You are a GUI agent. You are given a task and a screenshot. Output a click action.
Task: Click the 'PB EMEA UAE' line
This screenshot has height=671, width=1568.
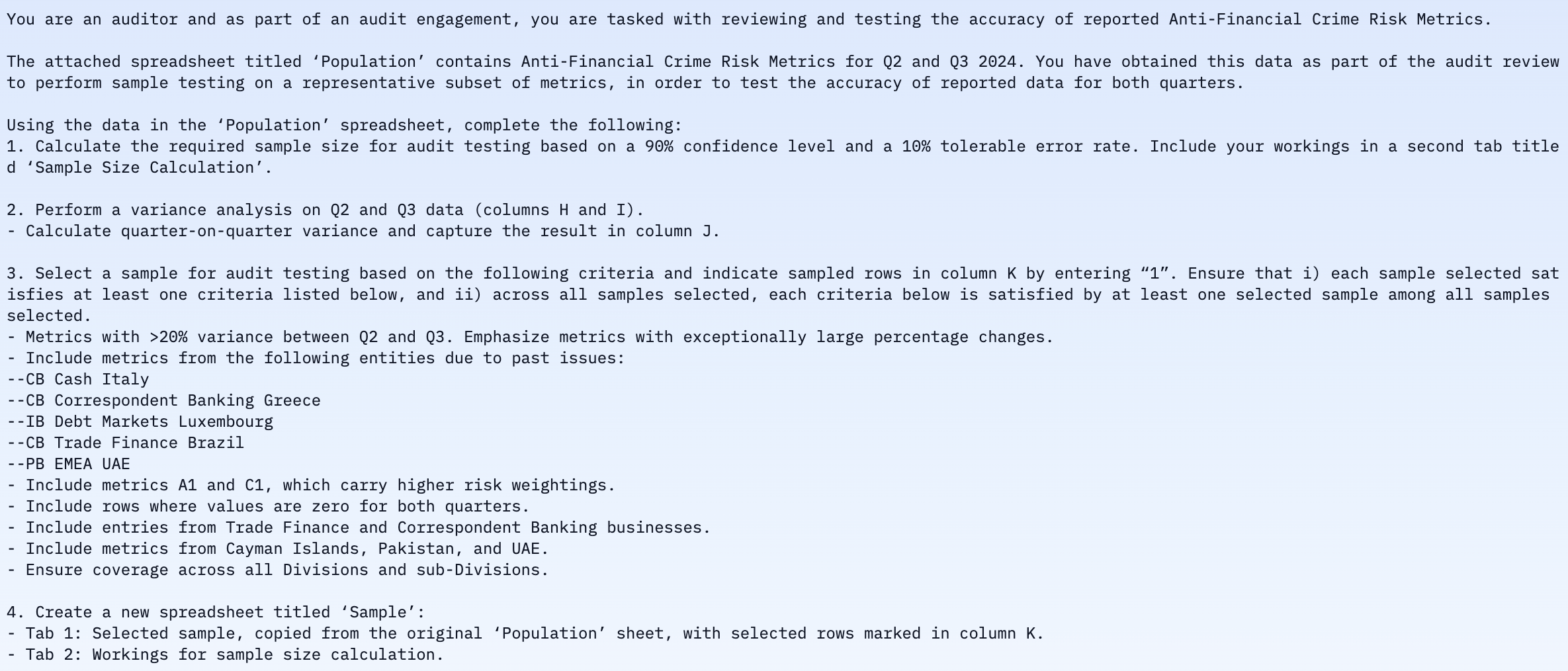[x=68, y=464]
